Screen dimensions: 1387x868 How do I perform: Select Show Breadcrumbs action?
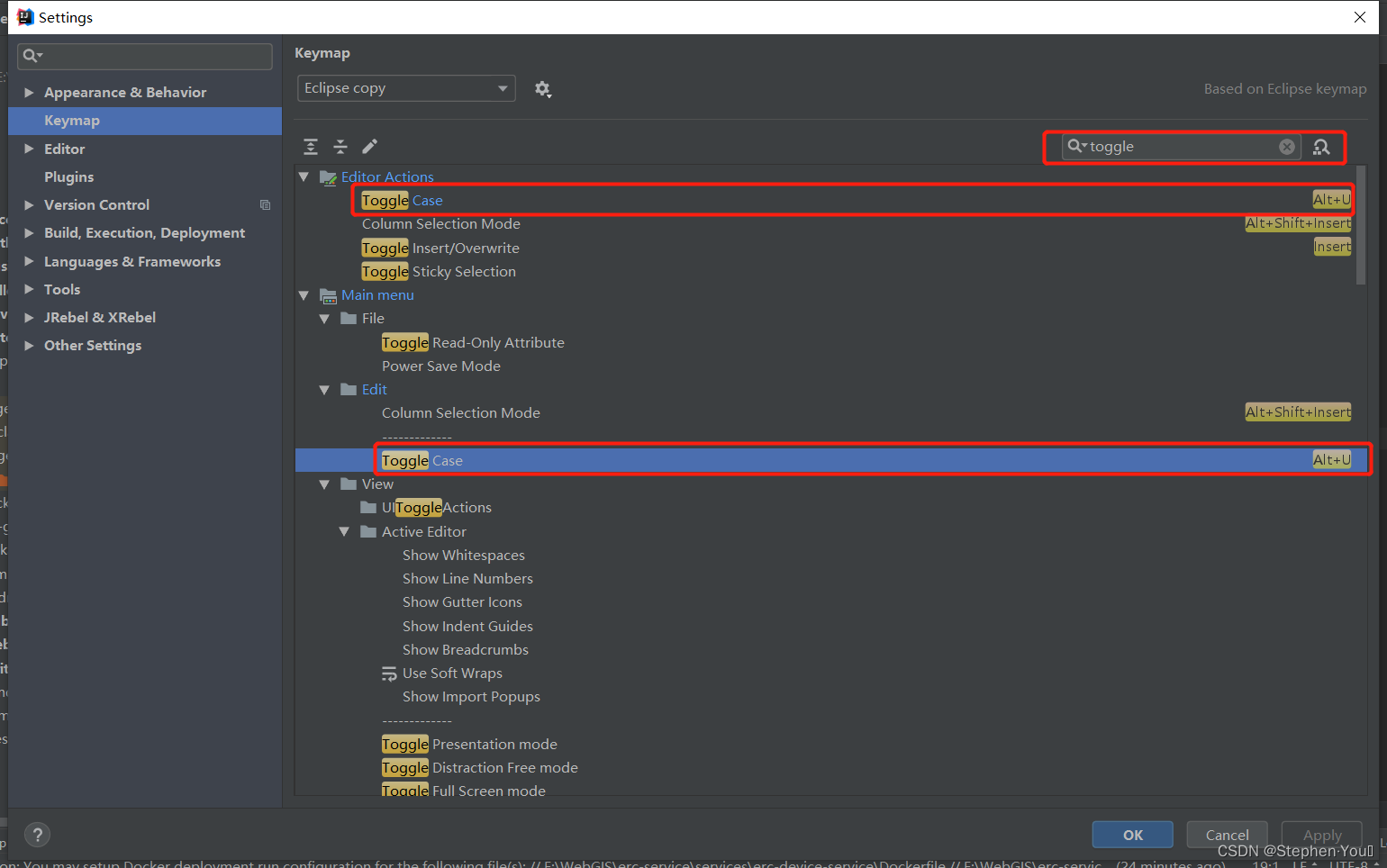pos(466,650)
